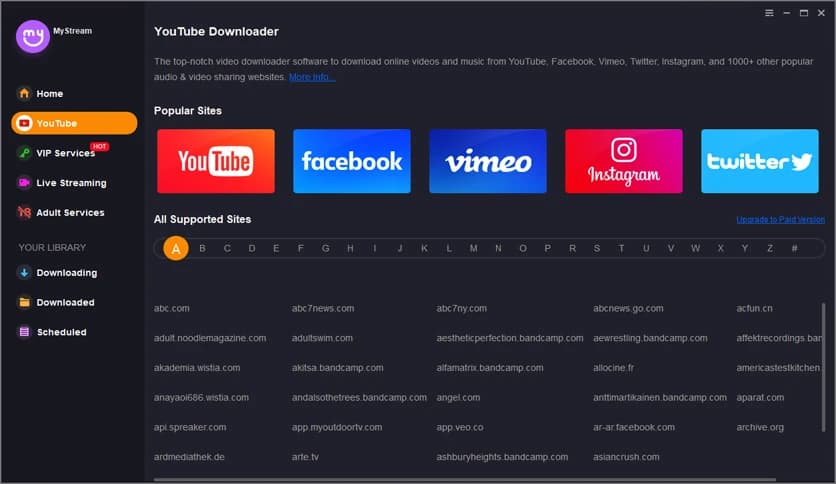
Task: Open the YouTube popular site tile
Action: 216,161
